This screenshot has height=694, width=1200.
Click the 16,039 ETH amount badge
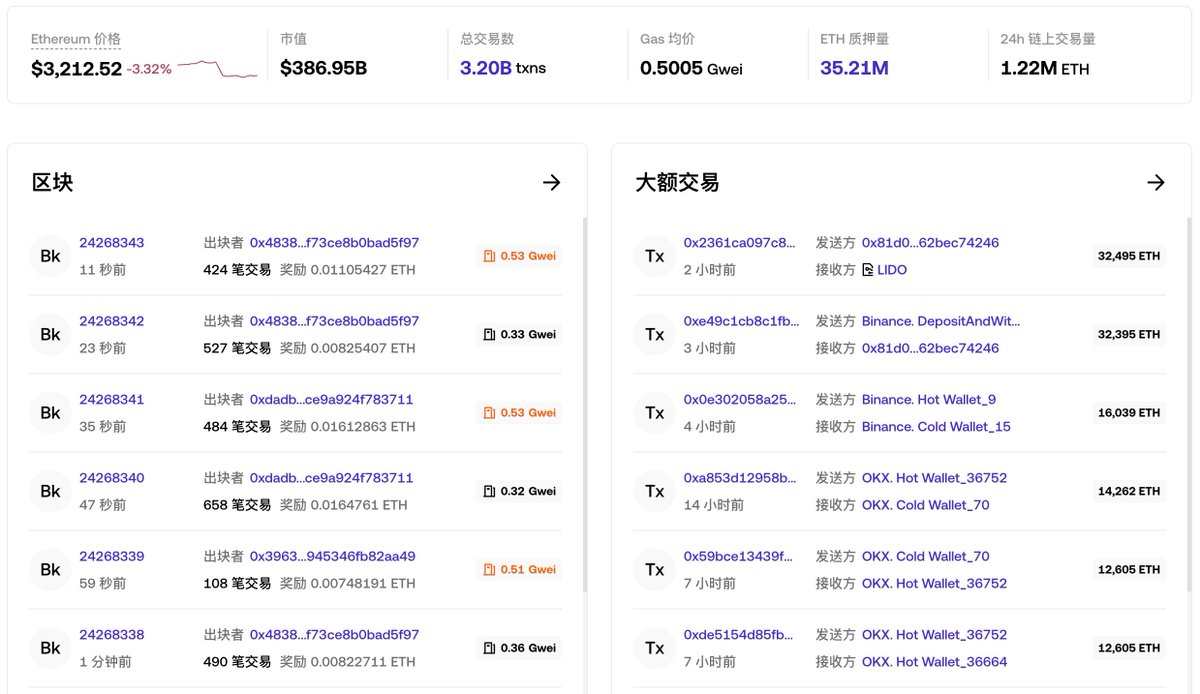(1129, 413)
